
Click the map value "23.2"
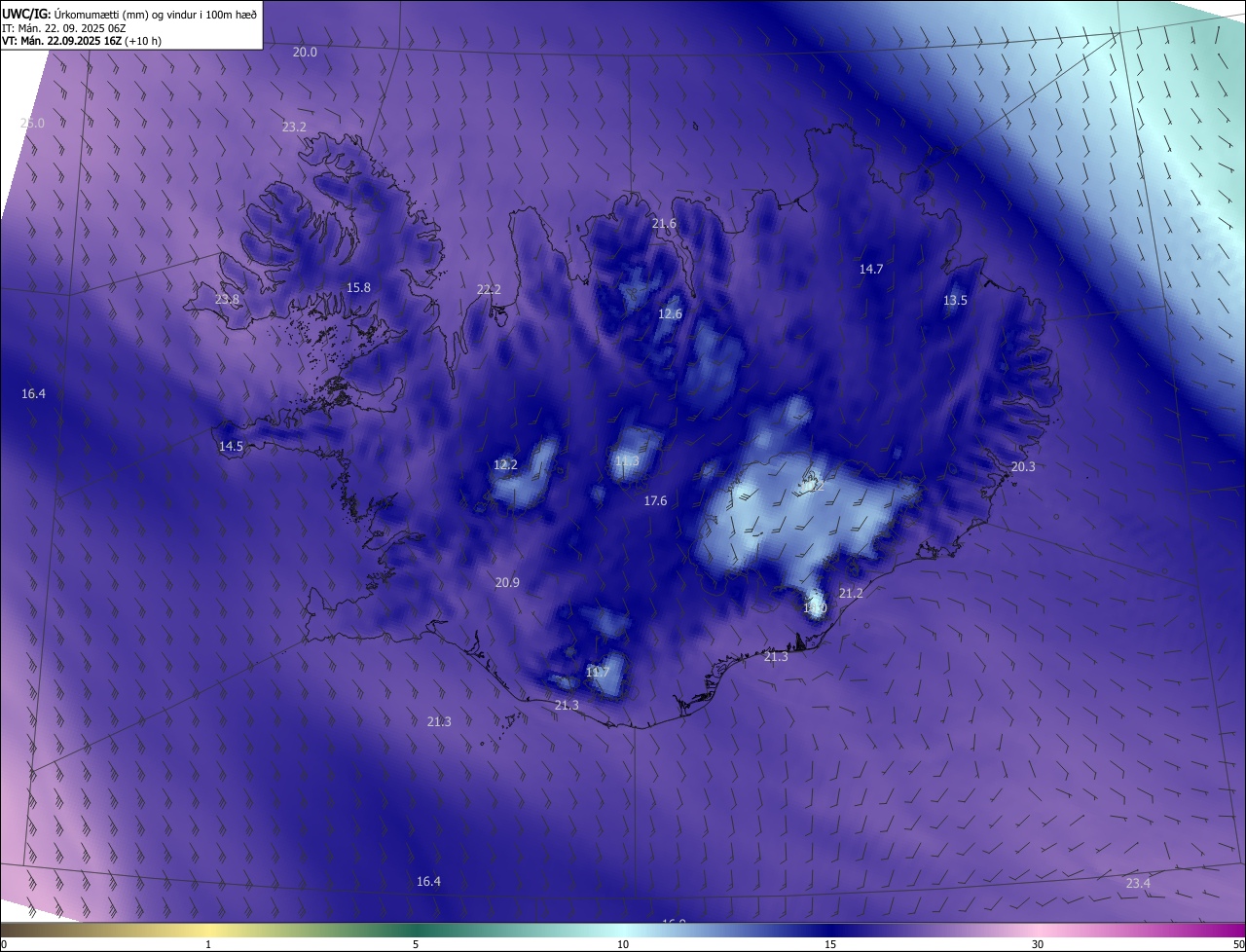(x=294, y=127)
